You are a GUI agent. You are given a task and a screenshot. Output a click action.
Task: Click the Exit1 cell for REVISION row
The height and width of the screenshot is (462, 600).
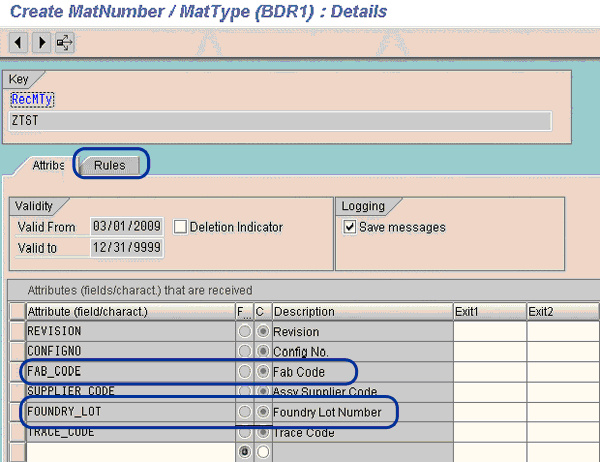point(489,331)
